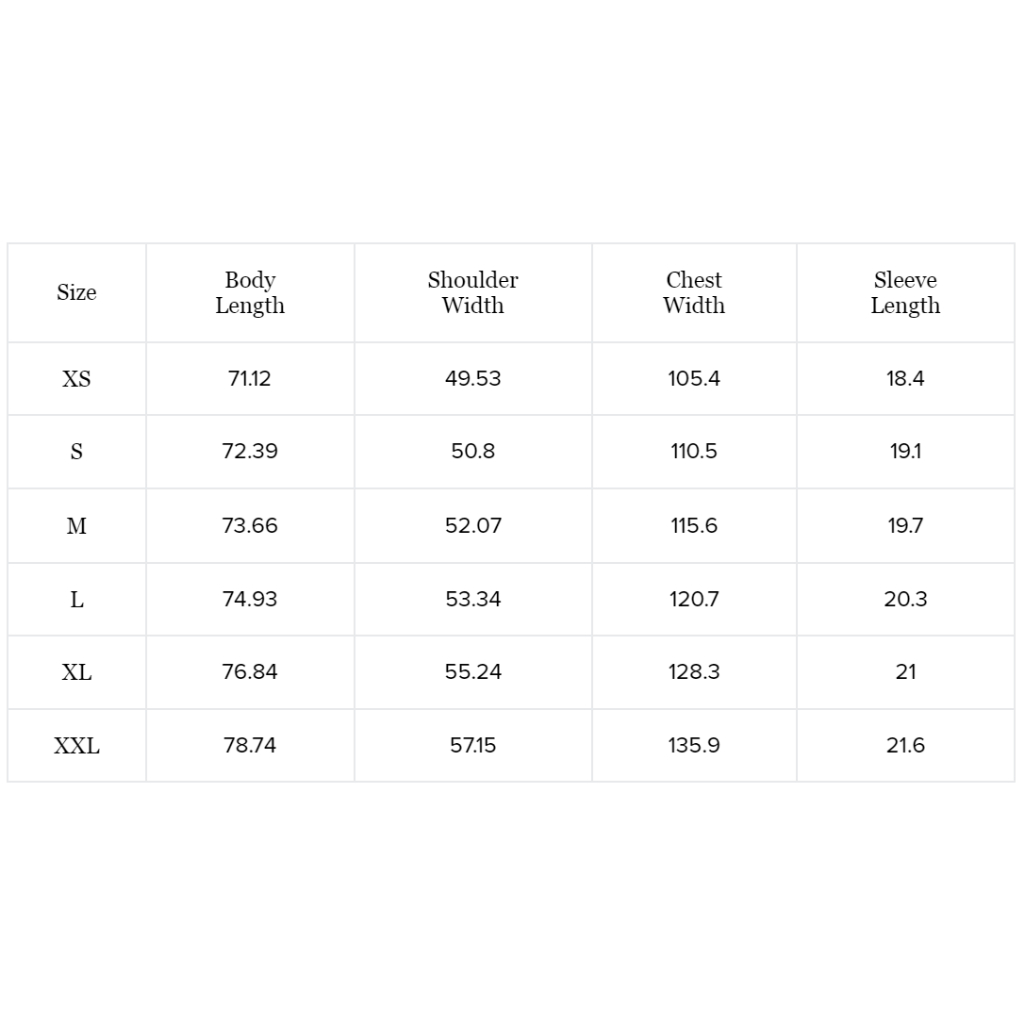Viewport: 1024px width, 1024px height.
Task: Click the XL size row label
Action: coord(76,672)
